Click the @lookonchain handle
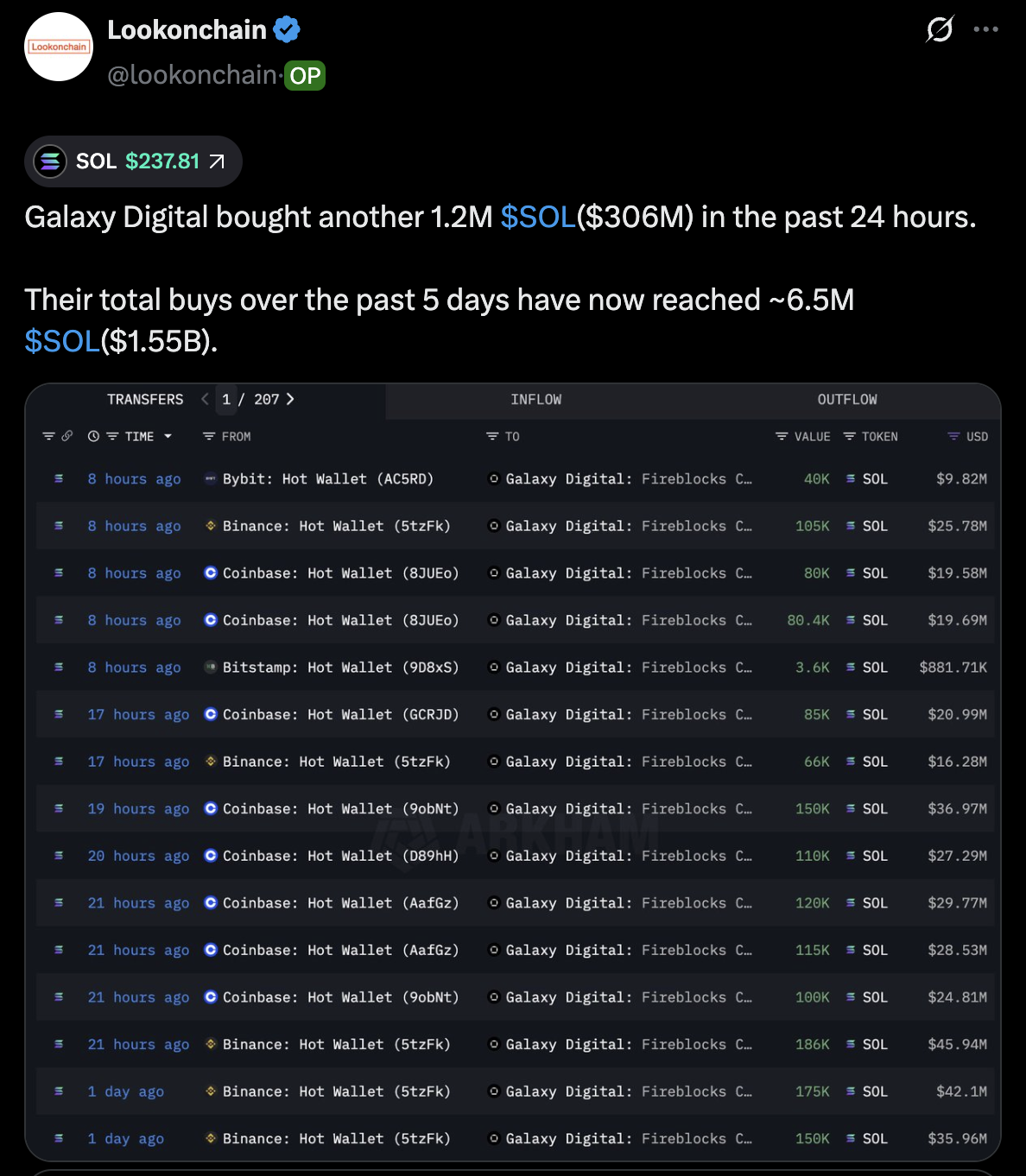 [192, 75]
